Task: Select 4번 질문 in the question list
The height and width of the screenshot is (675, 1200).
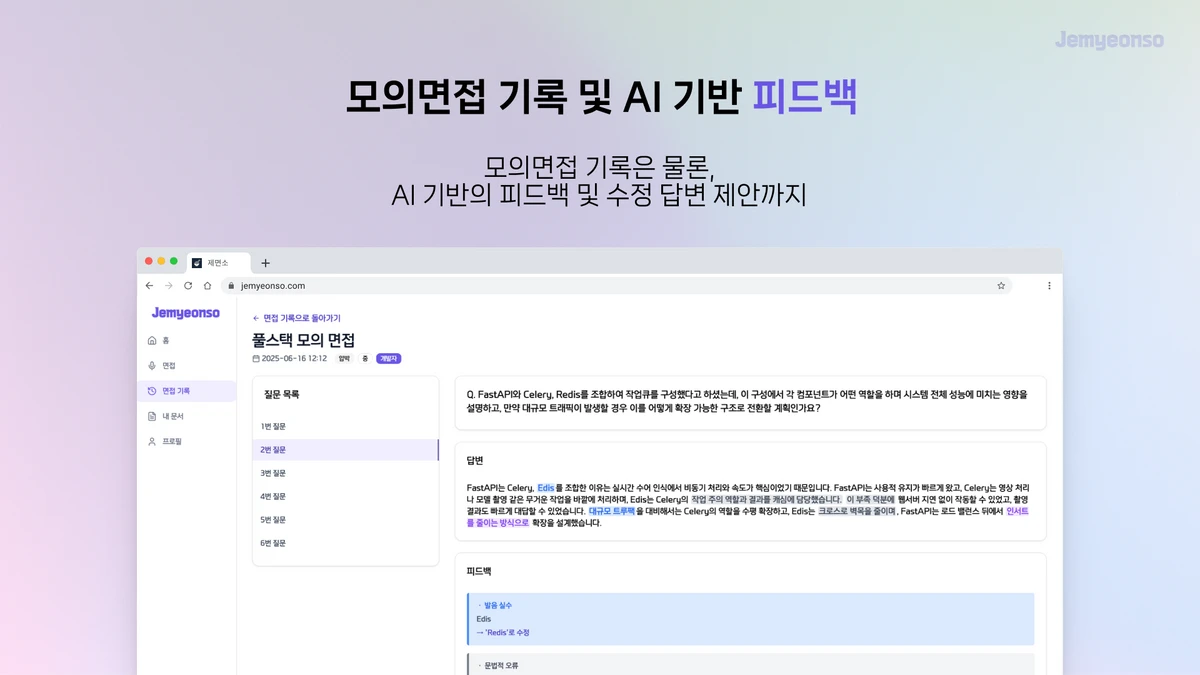Action: [x=345, y=497]
